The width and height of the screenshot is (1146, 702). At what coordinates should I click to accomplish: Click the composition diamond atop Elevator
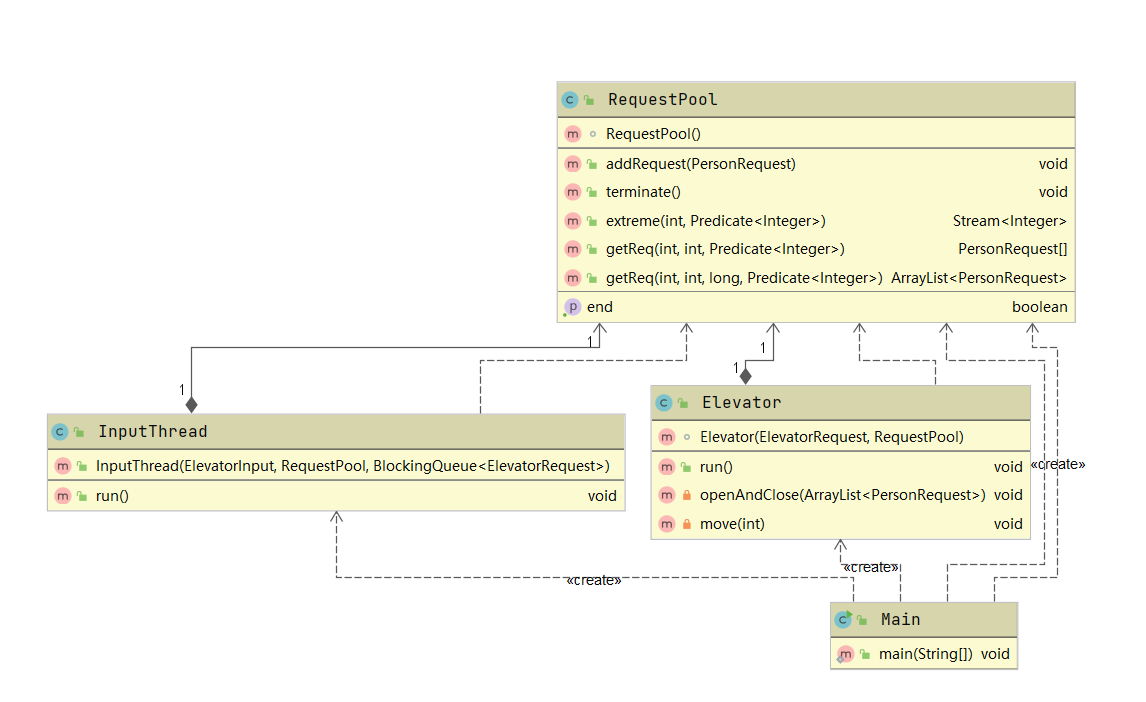tap(745, 376)
